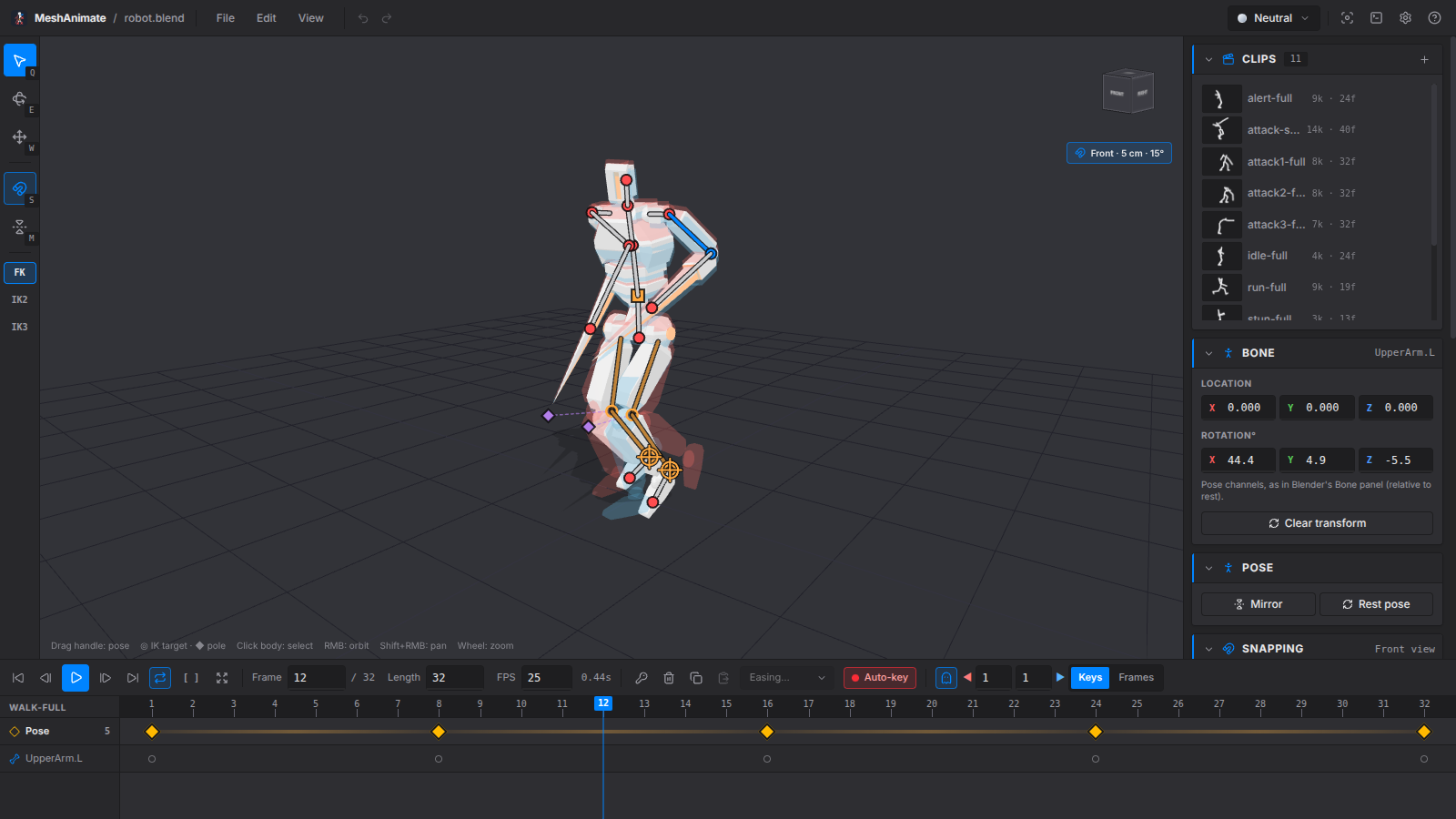Click the delete keyframe trash icon
Screen dimensions: 1456x819
click(669, 678)
